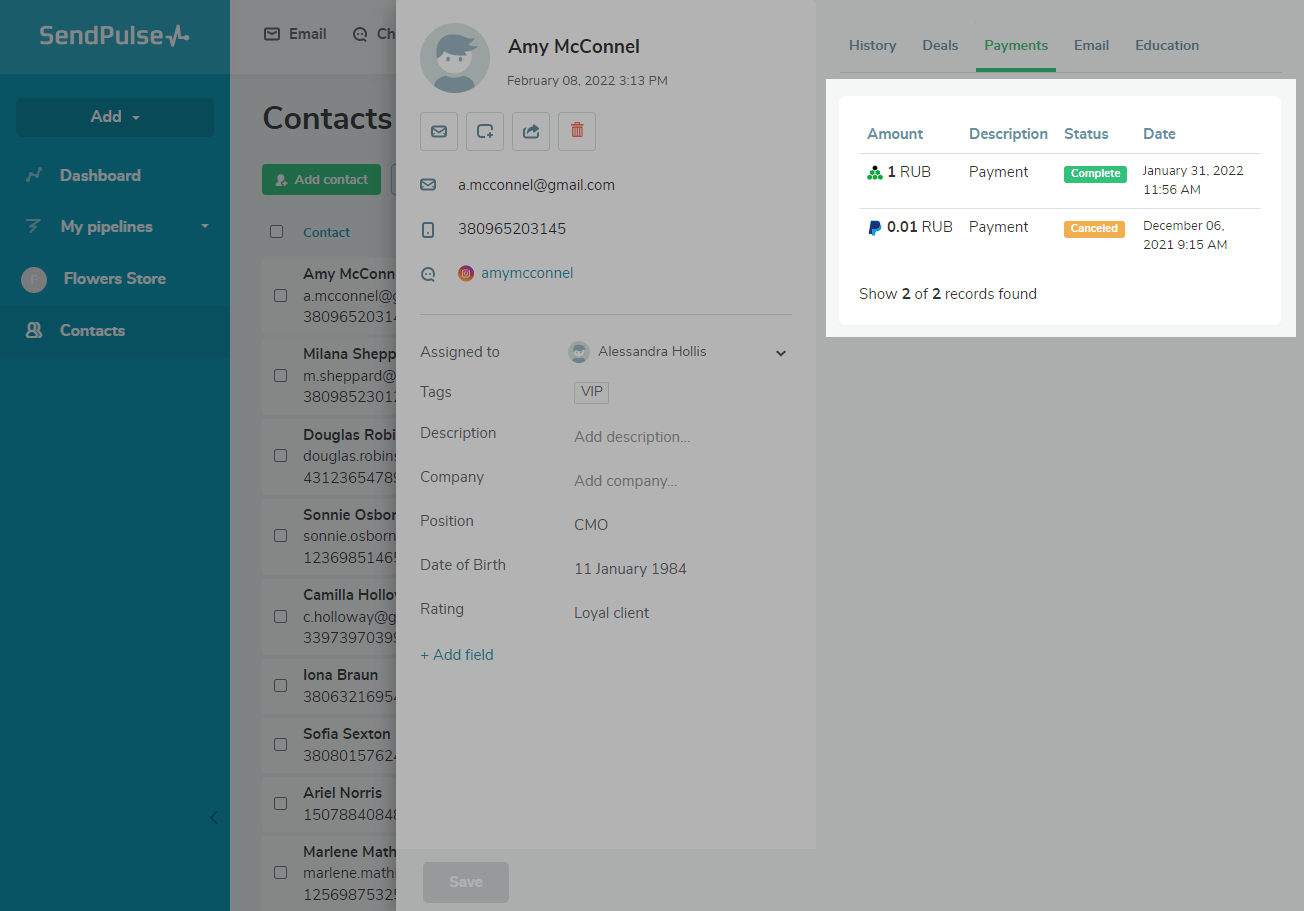The width and height of the screenshot is (1304, 911).
Task: Open the amymcconnel Instagram link
Action: point(527,273)
